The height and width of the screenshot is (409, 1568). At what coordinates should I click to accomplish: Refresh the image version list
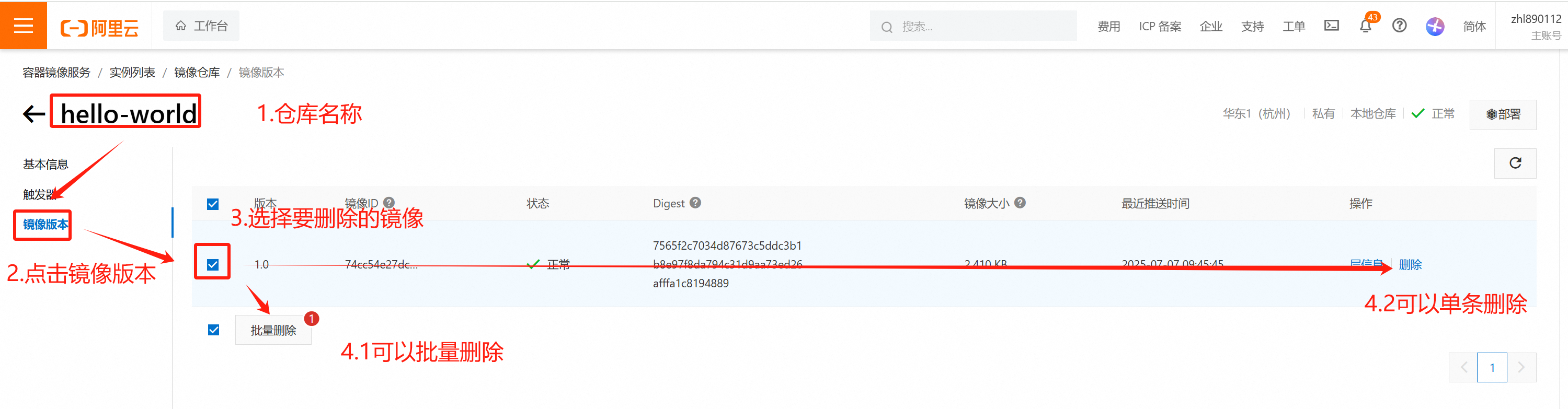[1515, 163]
